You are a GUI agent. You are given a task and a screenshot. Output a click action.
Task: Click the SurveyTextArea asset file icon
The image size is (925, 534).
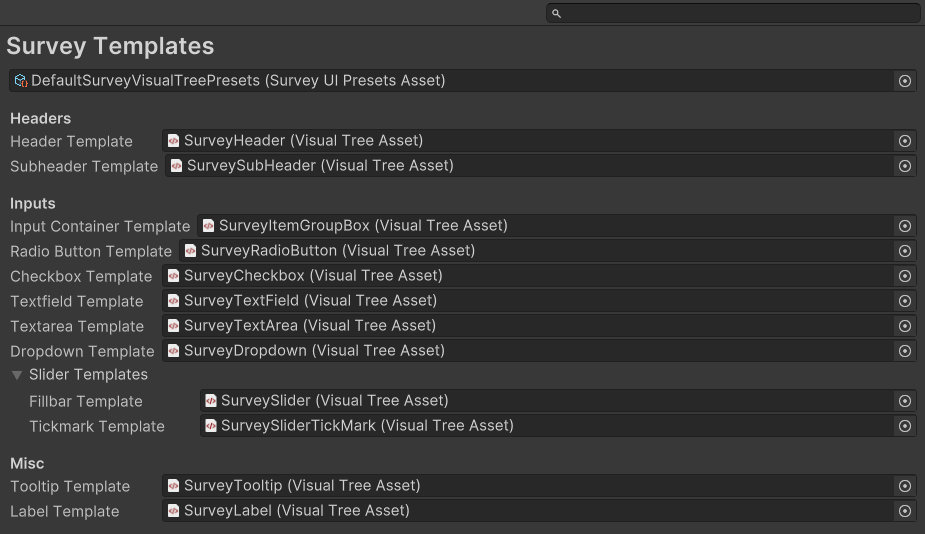click(173, 326)
